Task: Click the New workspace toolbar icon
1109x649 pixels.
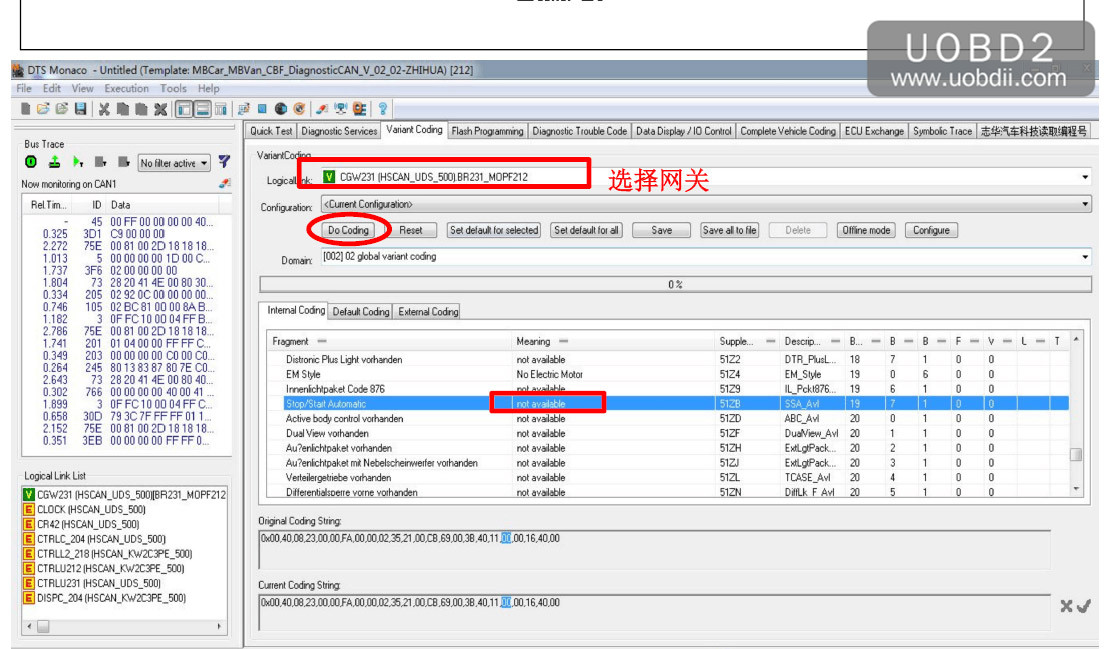Action: coord(25,109)
